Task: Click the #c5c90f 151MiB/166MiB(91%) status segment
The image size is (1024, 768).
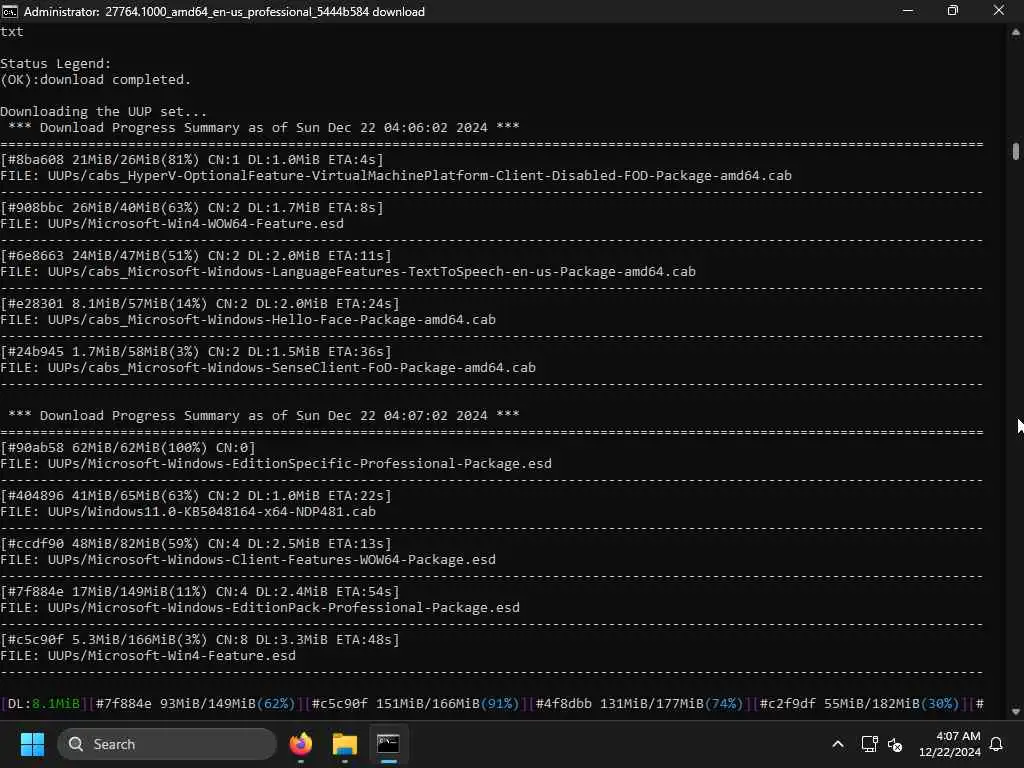Action: (x=415, y=703)
